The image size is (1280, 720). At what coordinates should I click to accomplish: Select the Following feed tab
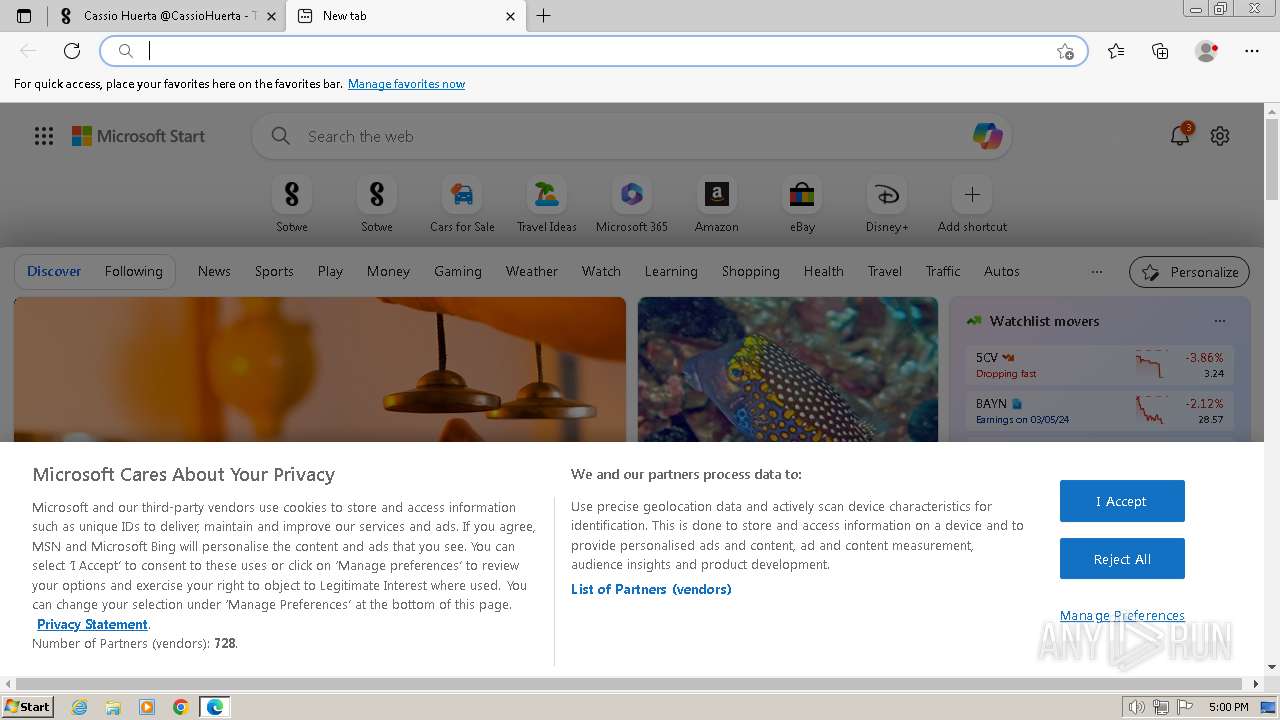(133, 271)
